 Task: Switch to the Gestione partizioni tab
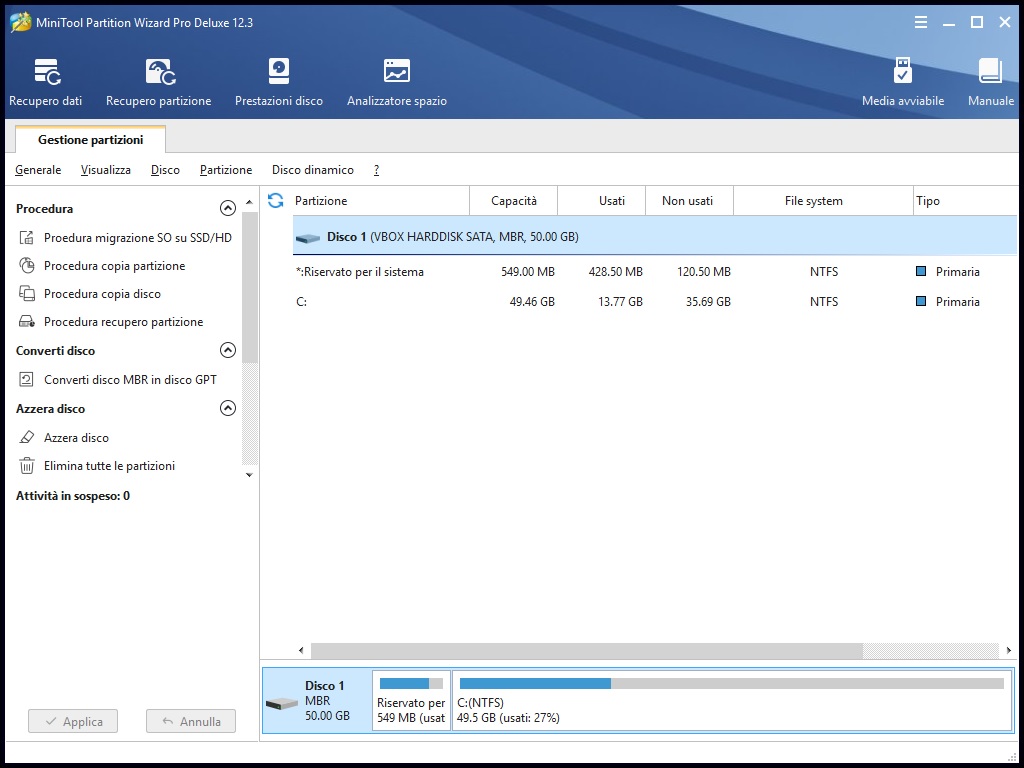(x=90, y=140)
